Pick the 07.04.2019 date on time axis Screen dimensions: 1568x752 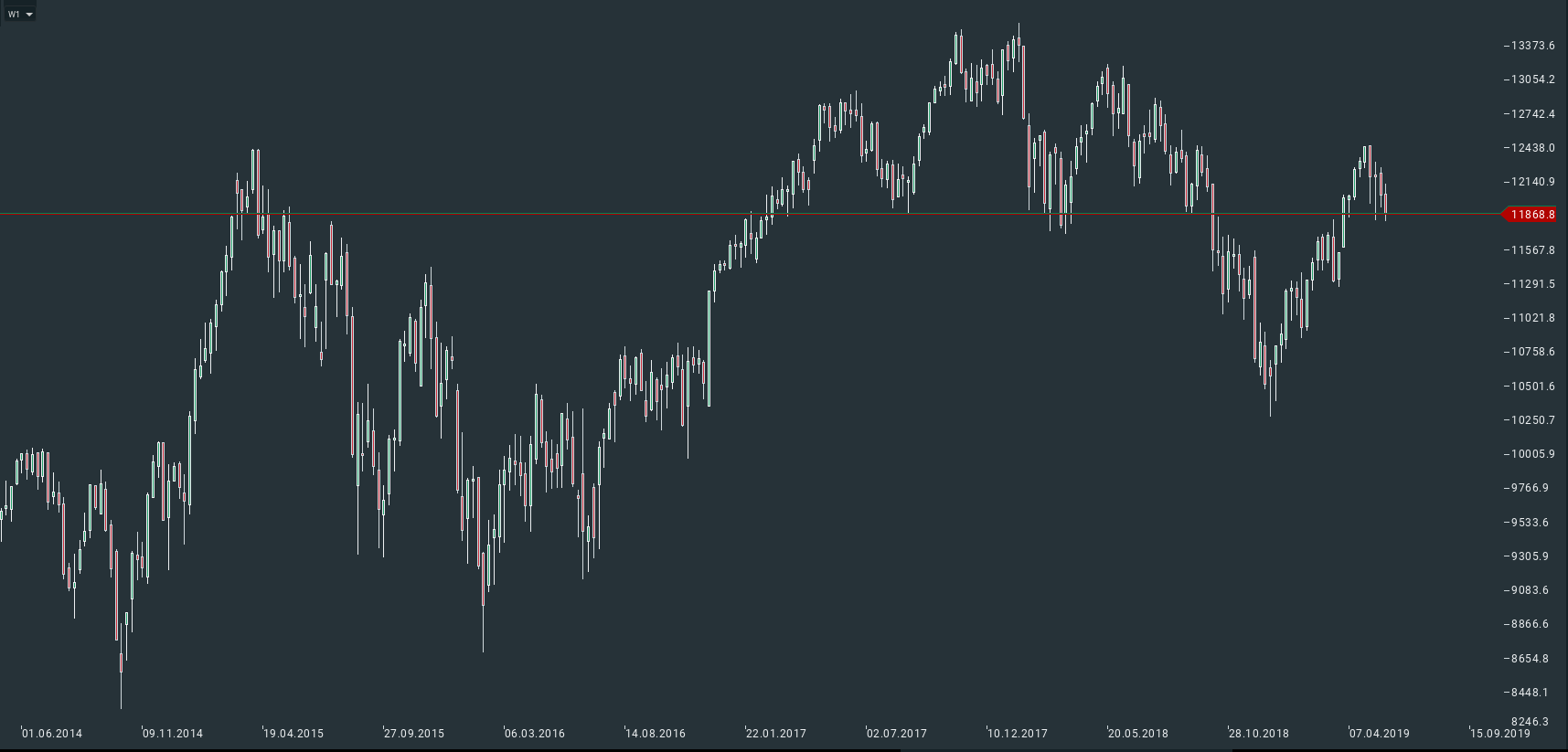coord(1379,733)
